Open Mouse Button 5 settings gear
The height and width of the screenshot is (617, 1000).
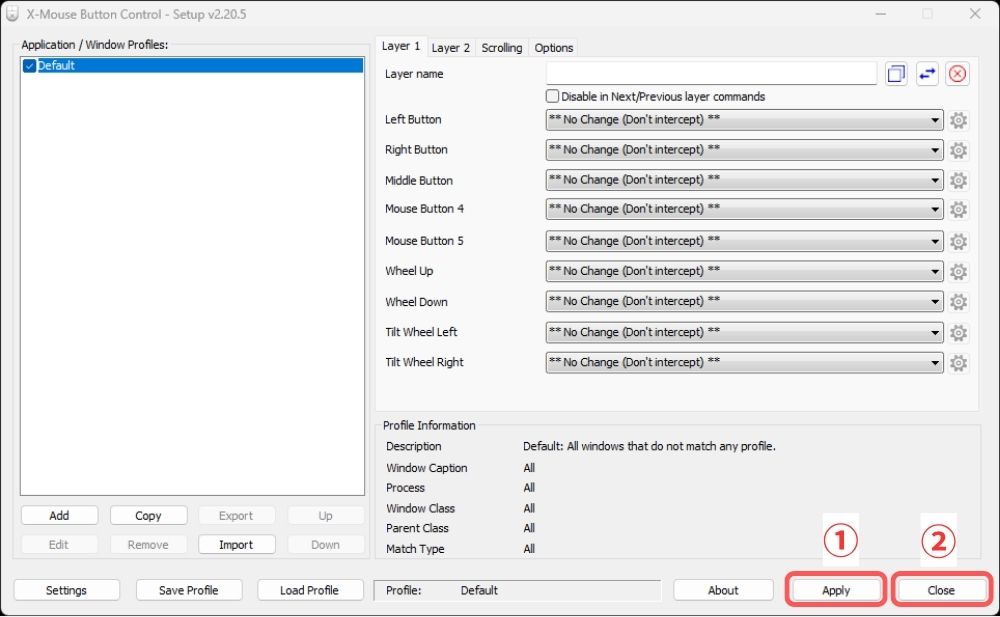coord(958,241)
